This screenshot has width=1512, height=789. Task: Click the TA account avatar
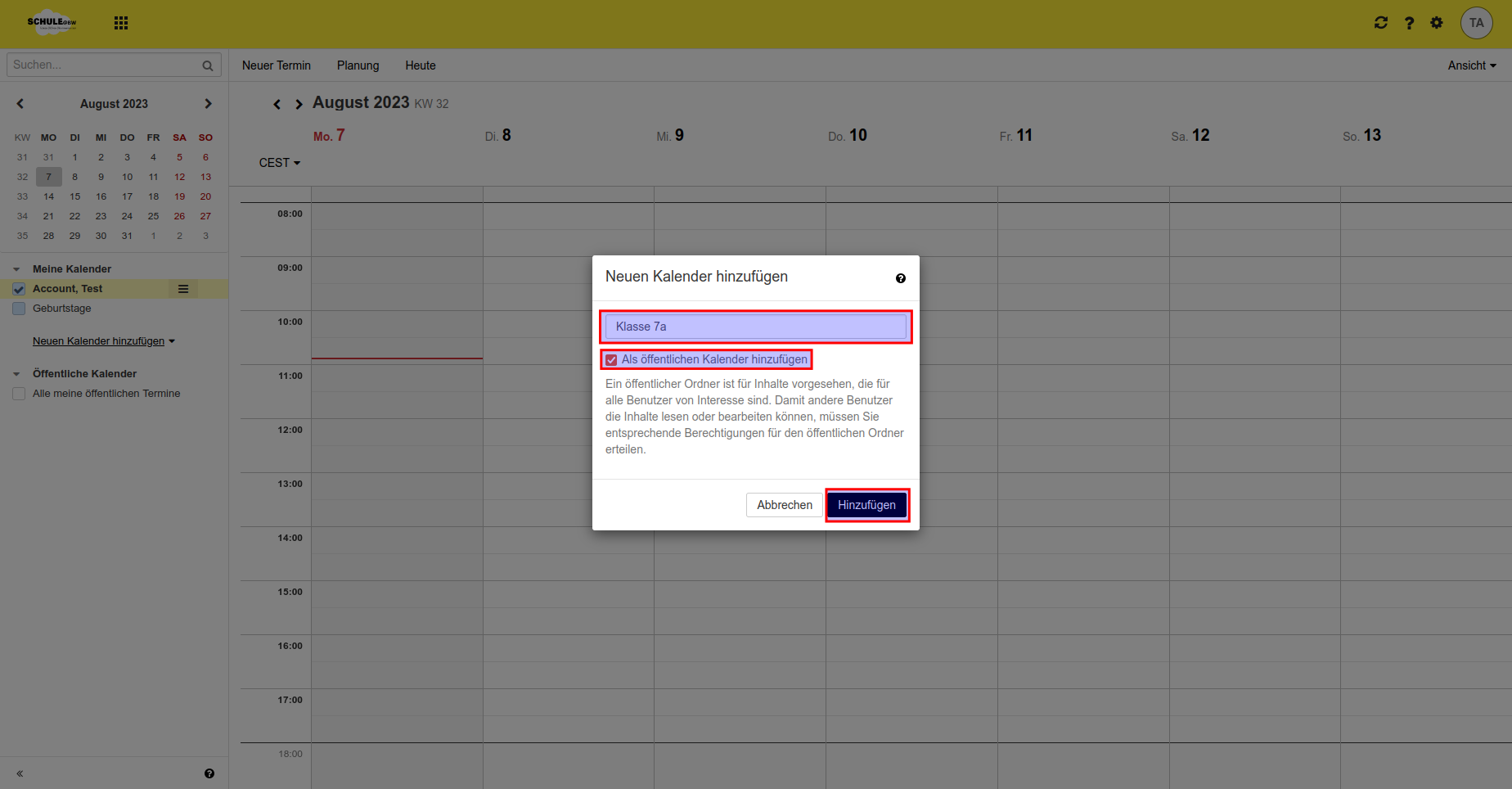tap(1476, 22)
